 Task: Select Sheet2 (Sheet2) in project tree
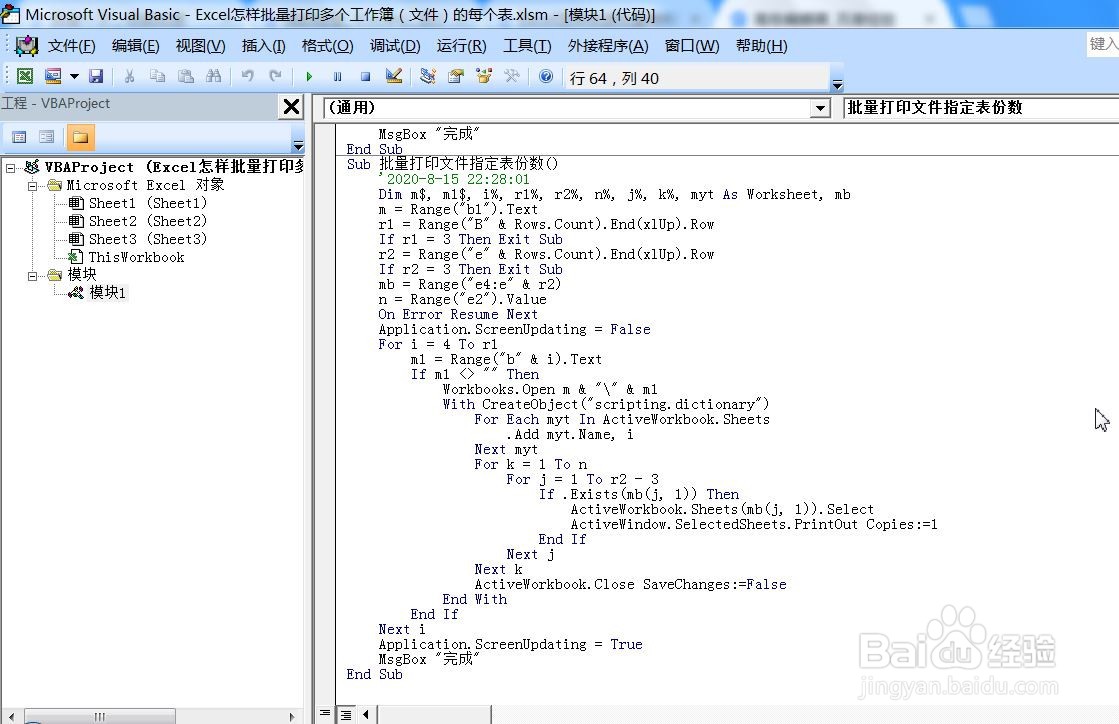[148, 221]
